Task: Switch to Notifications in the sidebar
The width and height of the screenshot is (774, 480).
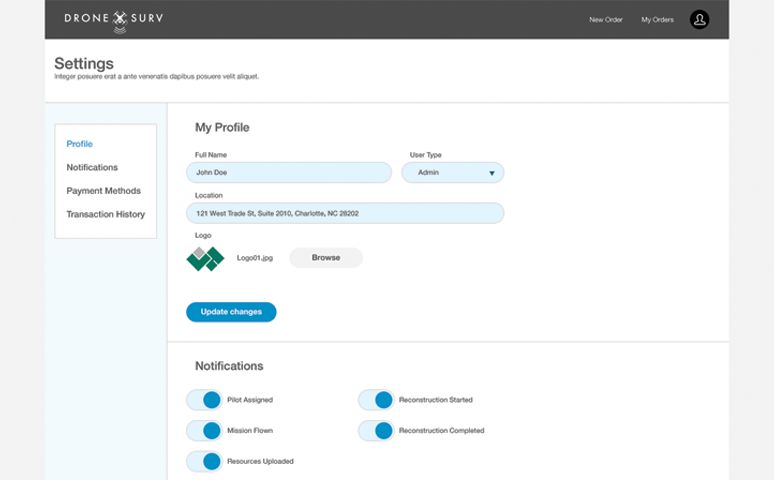Action: [x=92, y=167]
